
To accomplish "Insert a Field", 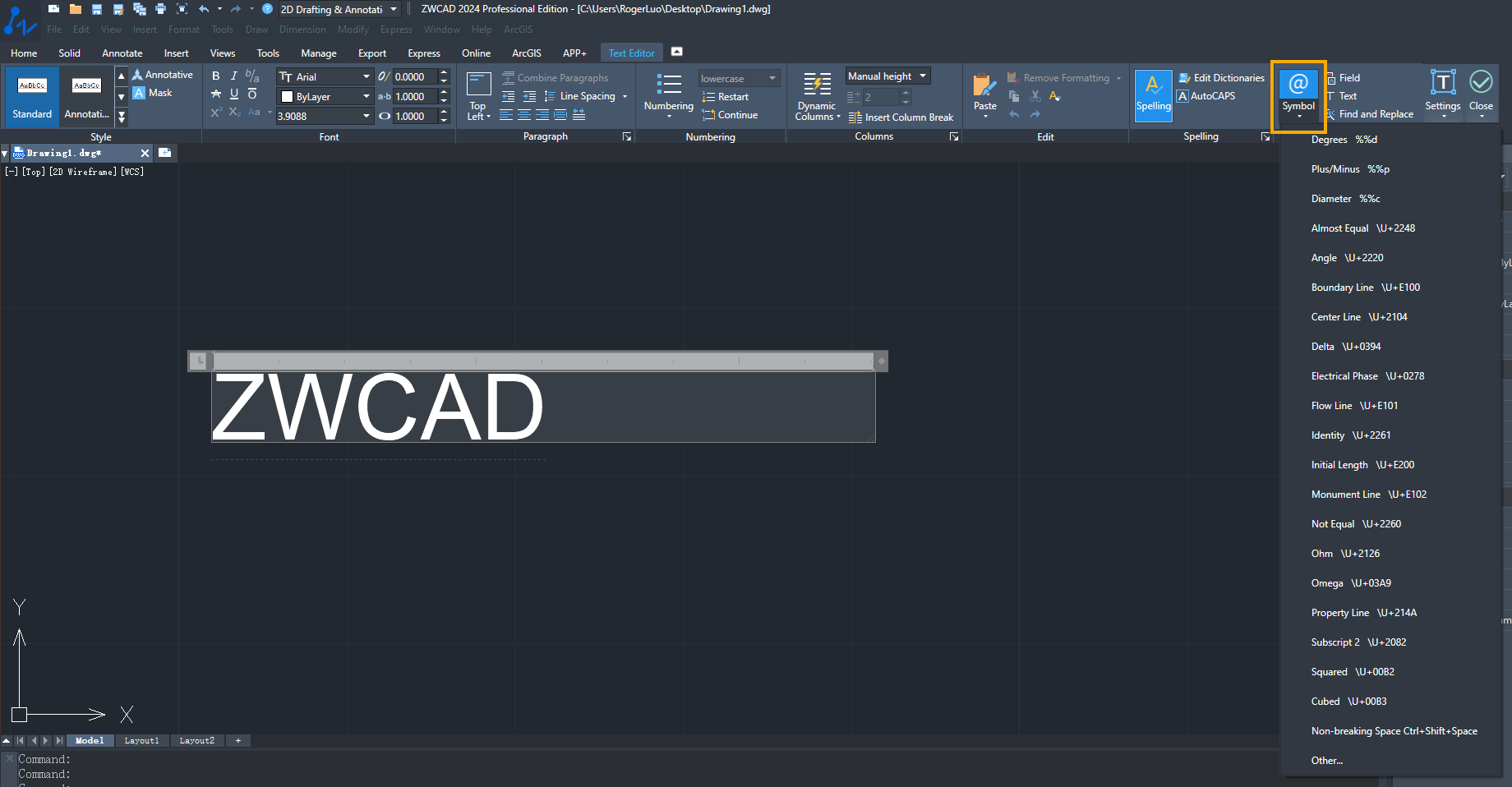I will [x=1344, y=78].
